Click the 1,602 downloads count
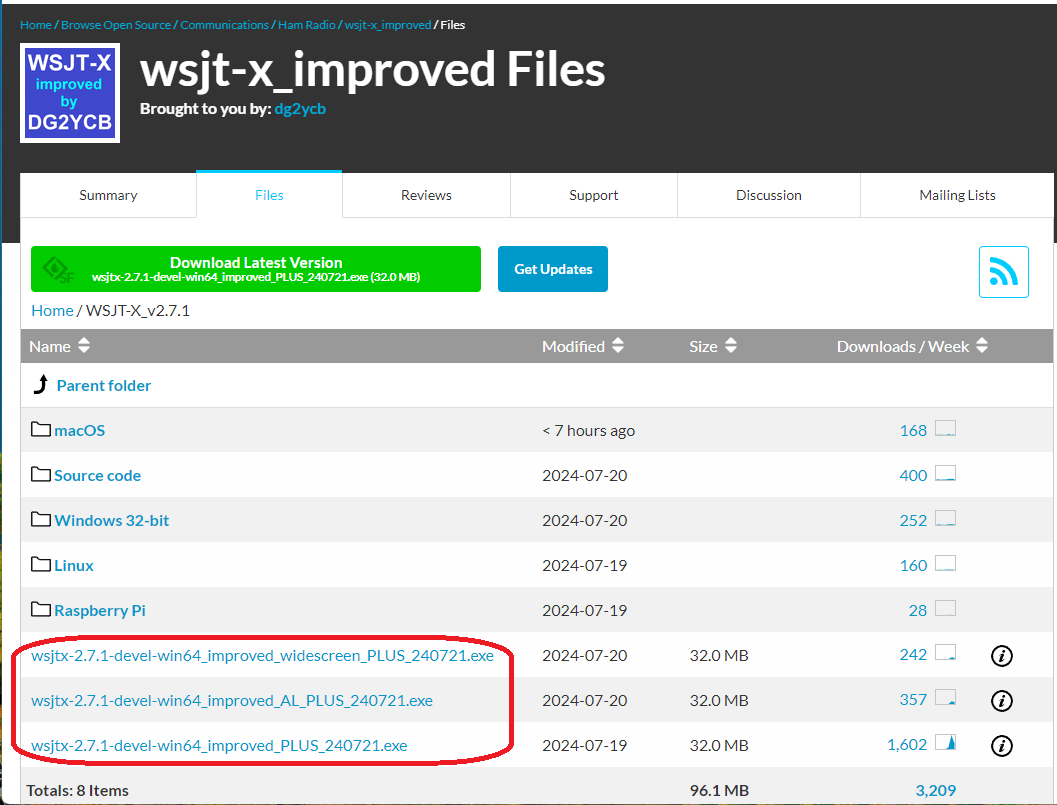The width and height of the screenshot is (1057, 805). click(907, 744)
